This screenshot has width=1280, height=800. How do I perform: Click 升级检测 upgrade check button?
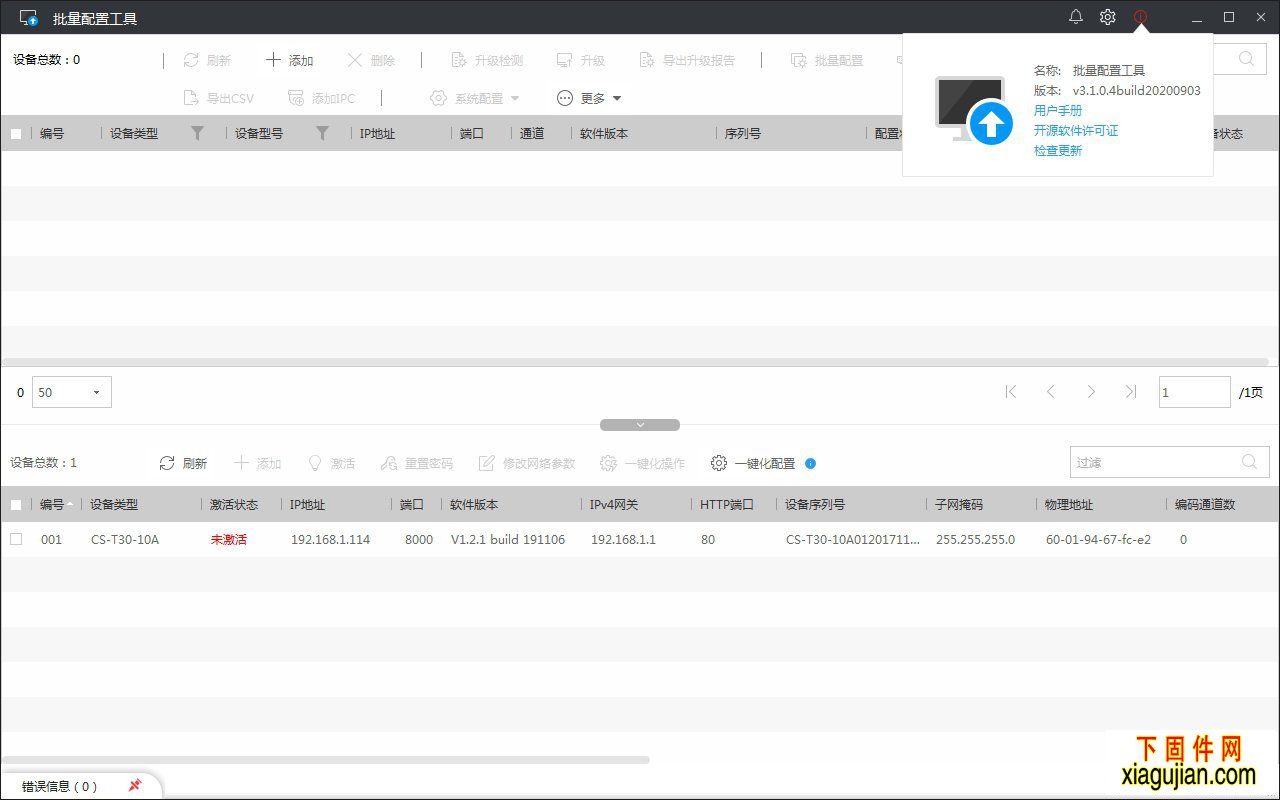coord(487,60)
